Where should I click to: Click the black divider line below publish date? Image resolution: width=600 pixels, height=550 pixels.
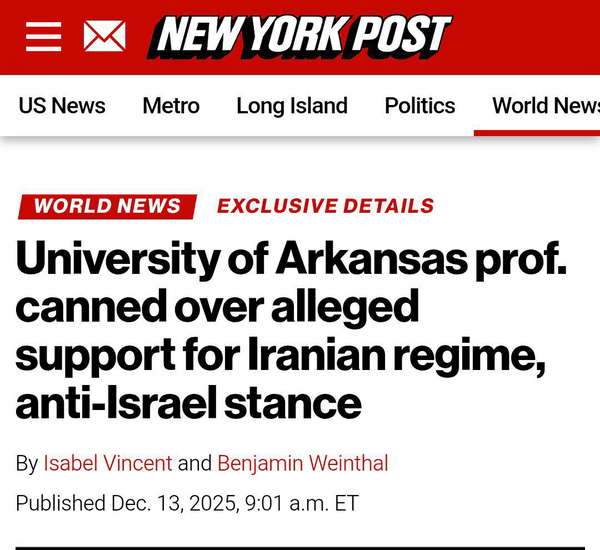[300, 547]
